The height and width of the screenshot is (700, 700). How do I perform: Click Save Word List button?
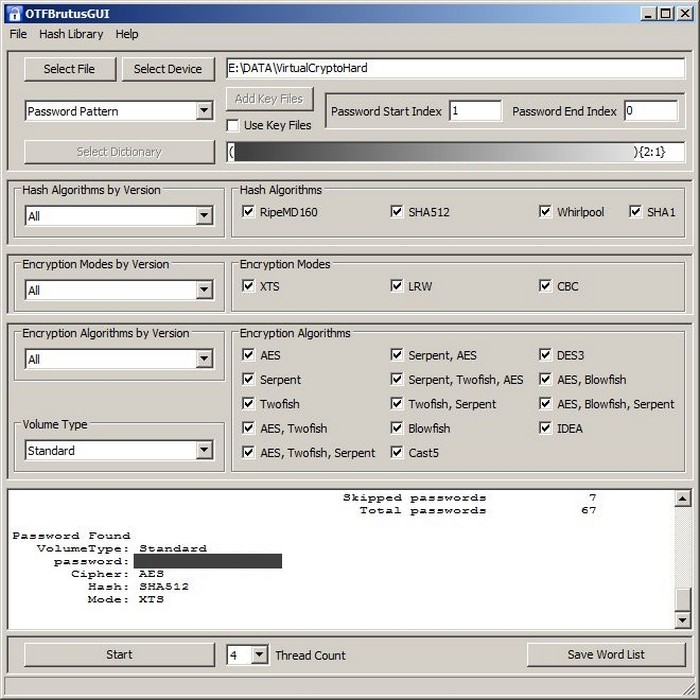(x=605, y=654)
